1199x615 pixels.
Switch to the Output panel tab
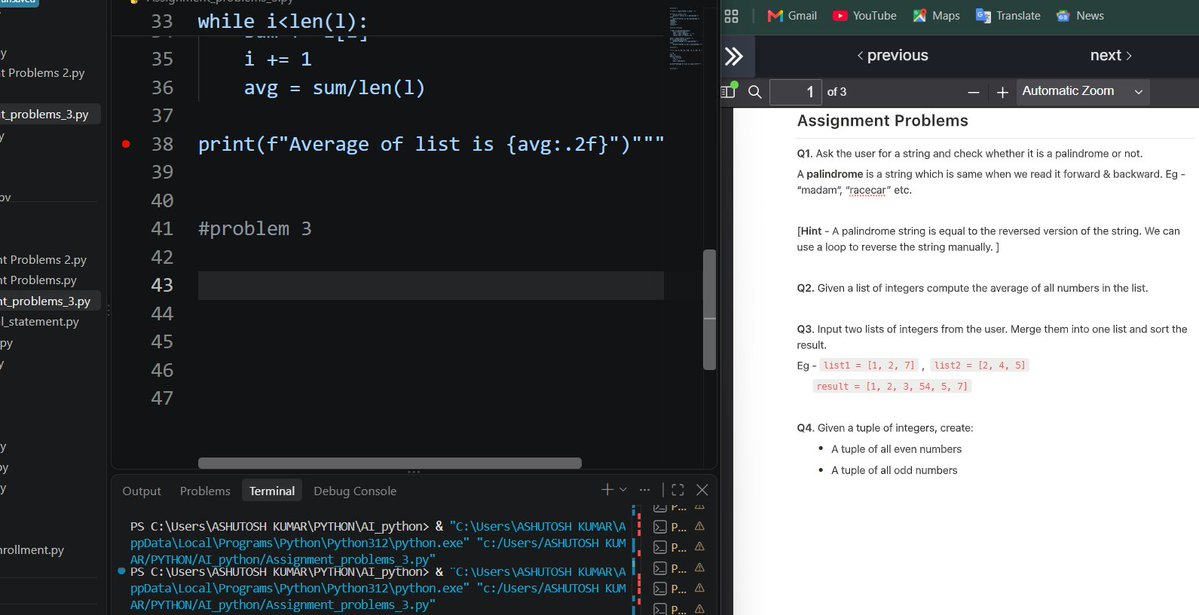[141, 491]
